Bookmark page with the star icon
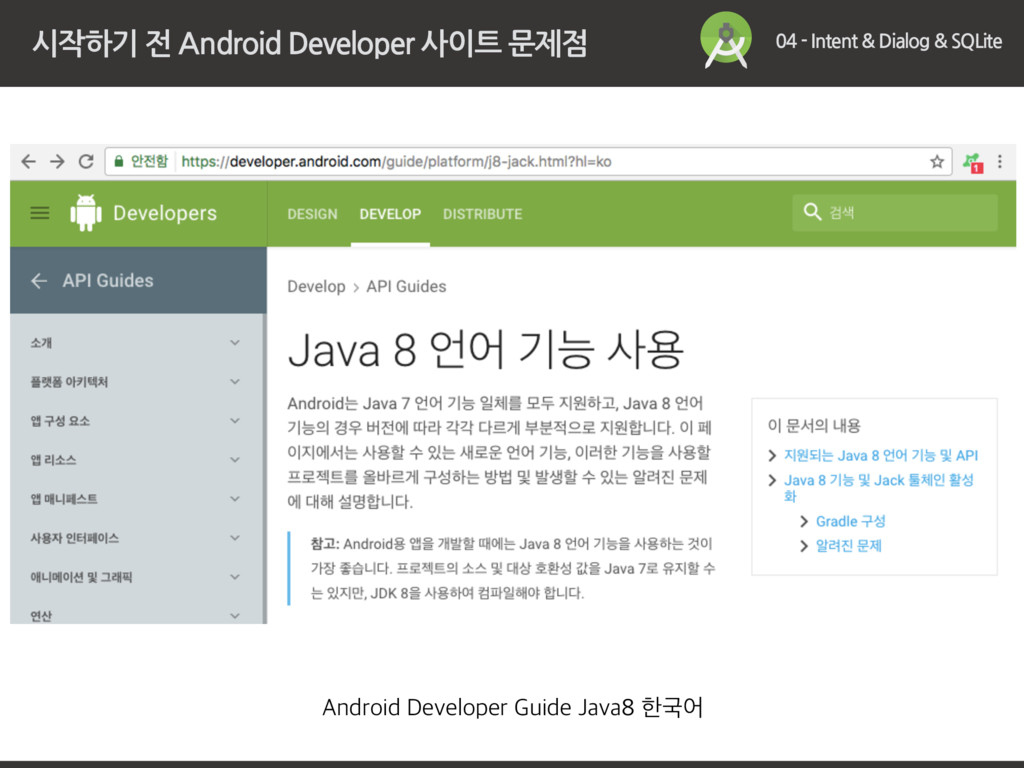 click(936, 161)
